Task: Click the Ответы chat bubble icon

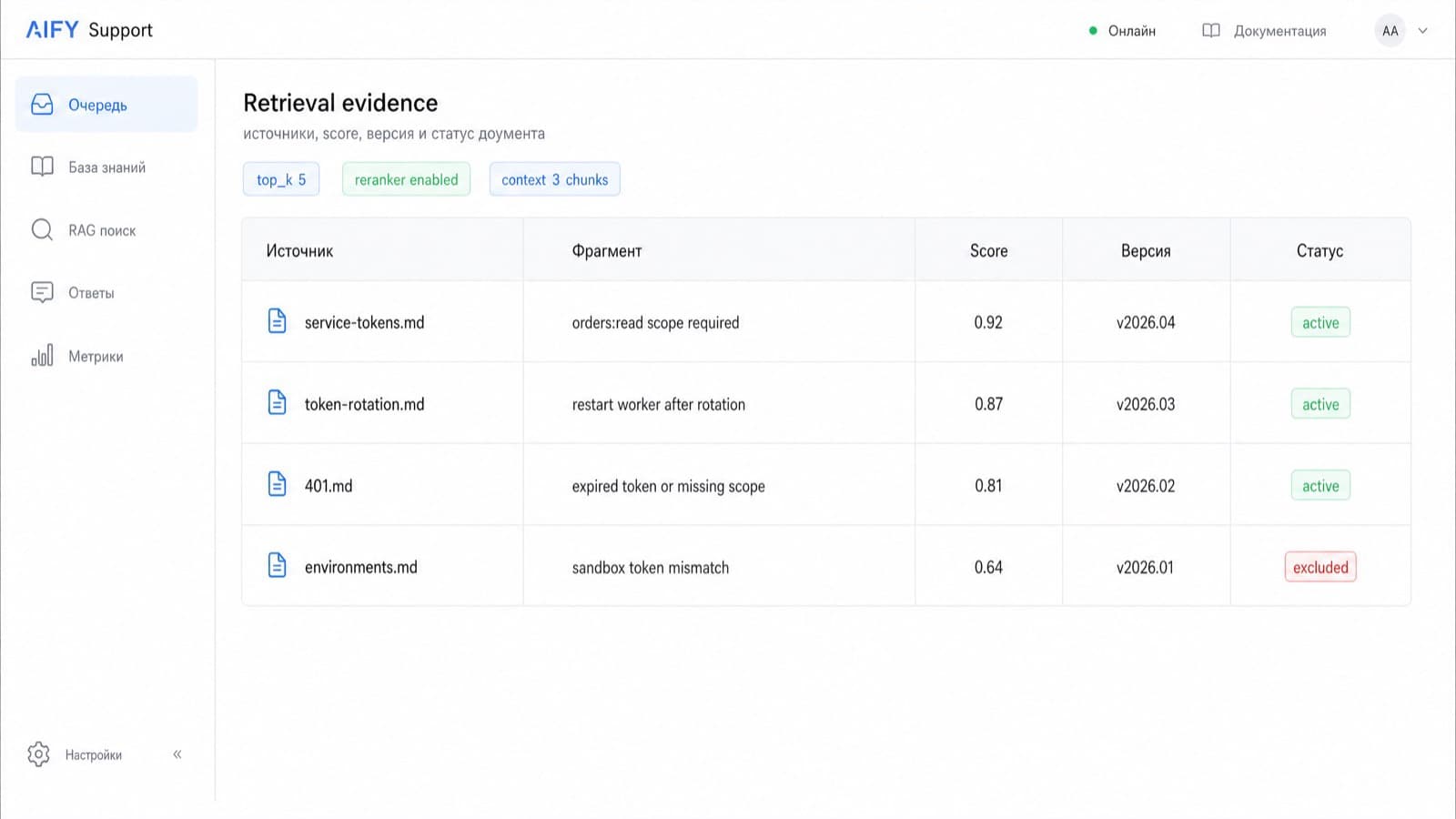Action: tap(42, 292)
